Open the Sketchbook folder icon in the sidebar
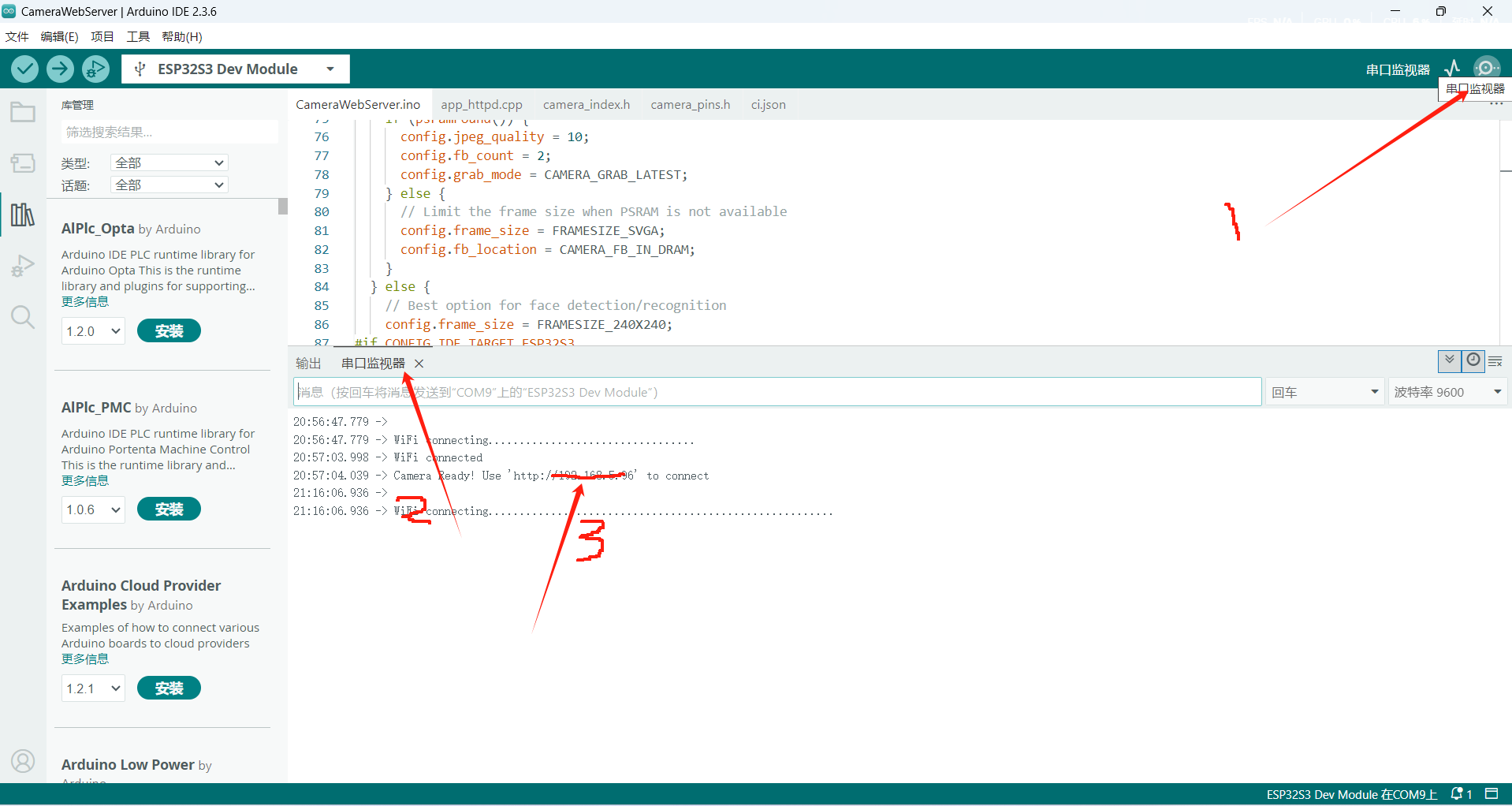1512x806 pixels. (x=23, y=113)
